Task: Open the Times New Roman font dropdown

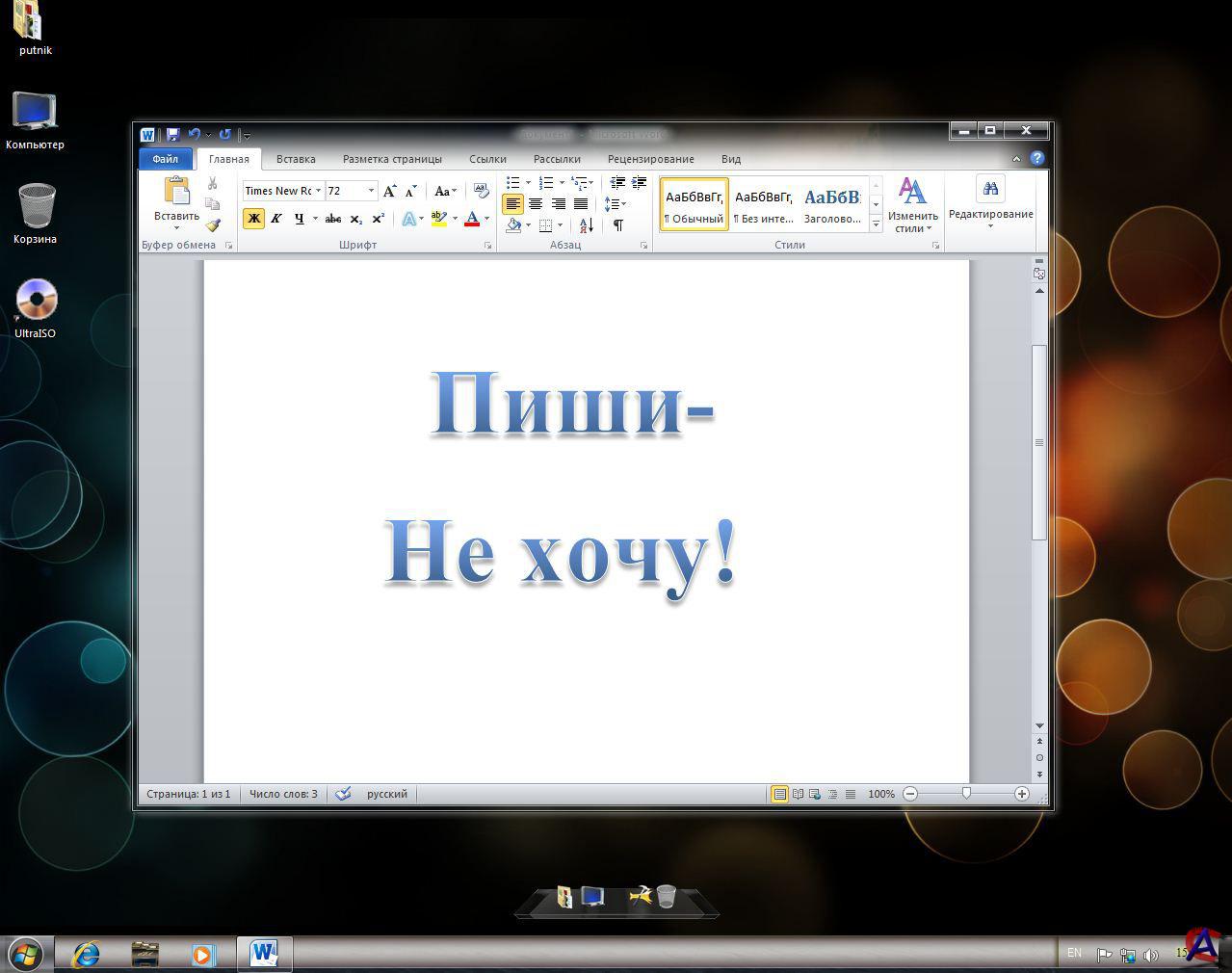Action: point(318,191)
